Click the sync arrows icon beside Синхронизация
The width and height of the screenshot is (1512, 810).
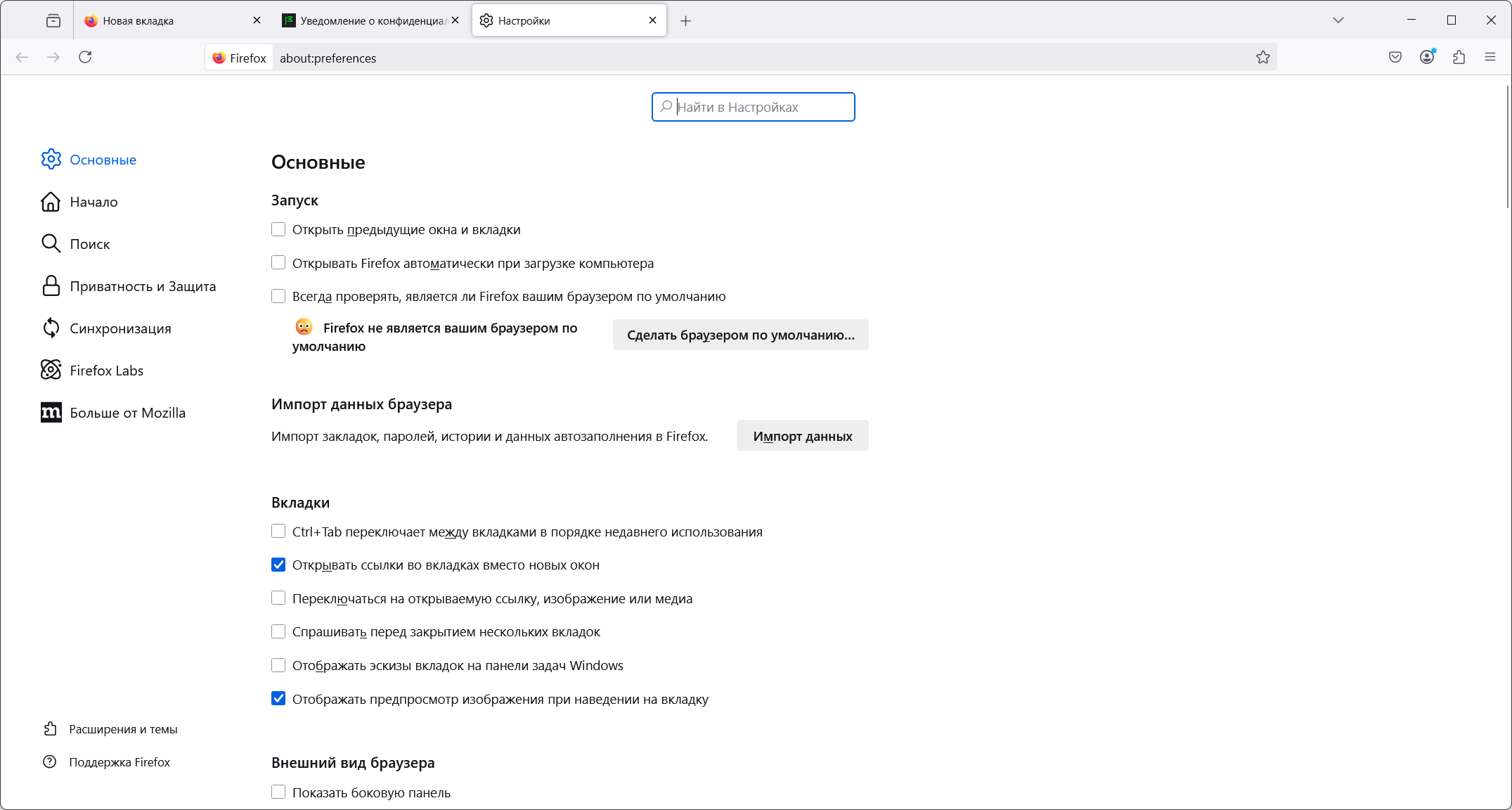coord(51,328)
